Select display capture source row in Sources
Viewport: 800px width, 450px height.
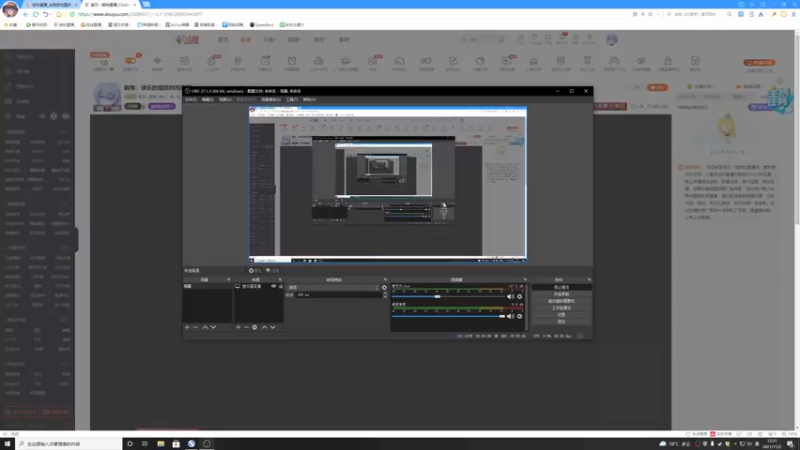coord(258,286)
